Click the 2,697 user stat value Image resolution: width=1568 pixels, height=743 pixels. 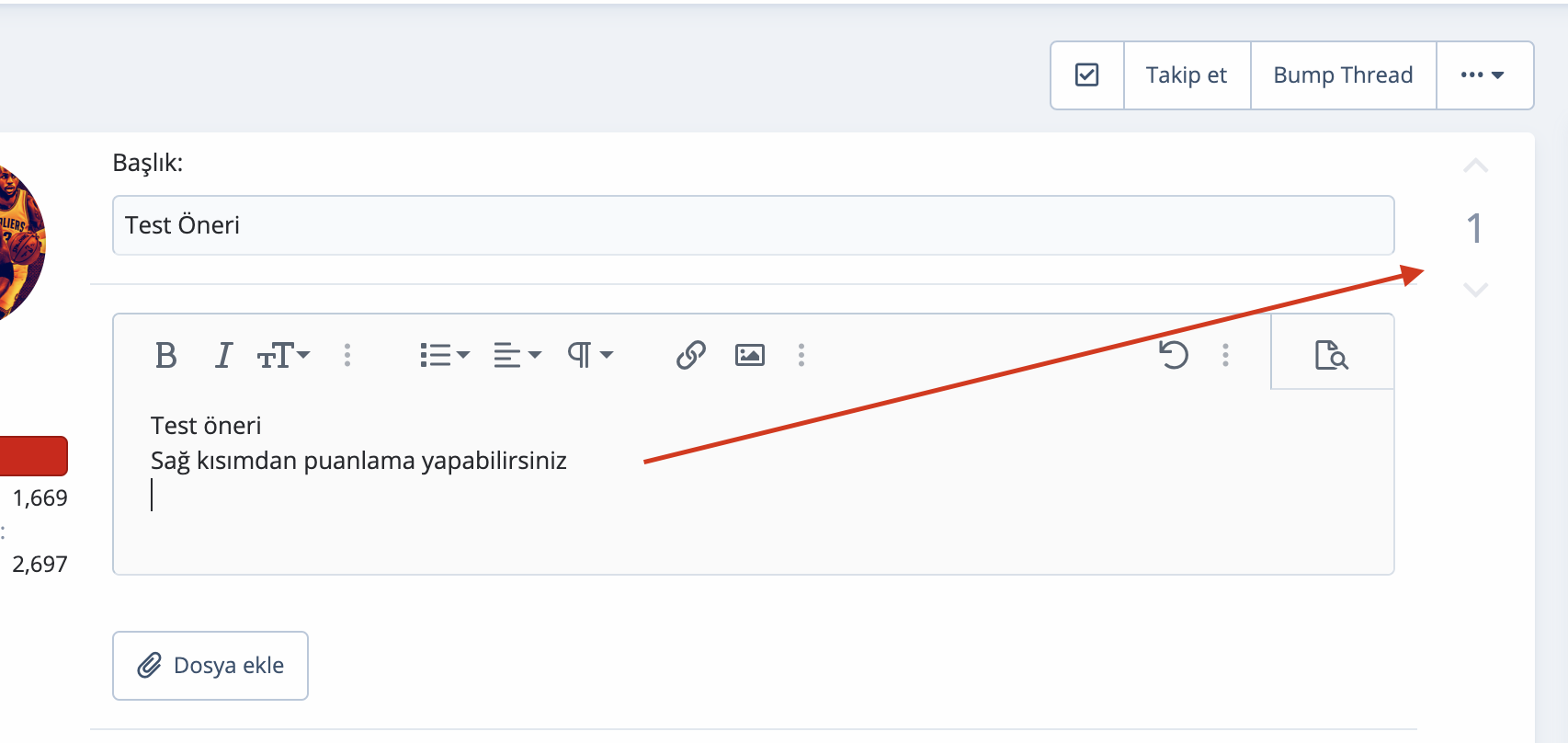pos(40,565)
